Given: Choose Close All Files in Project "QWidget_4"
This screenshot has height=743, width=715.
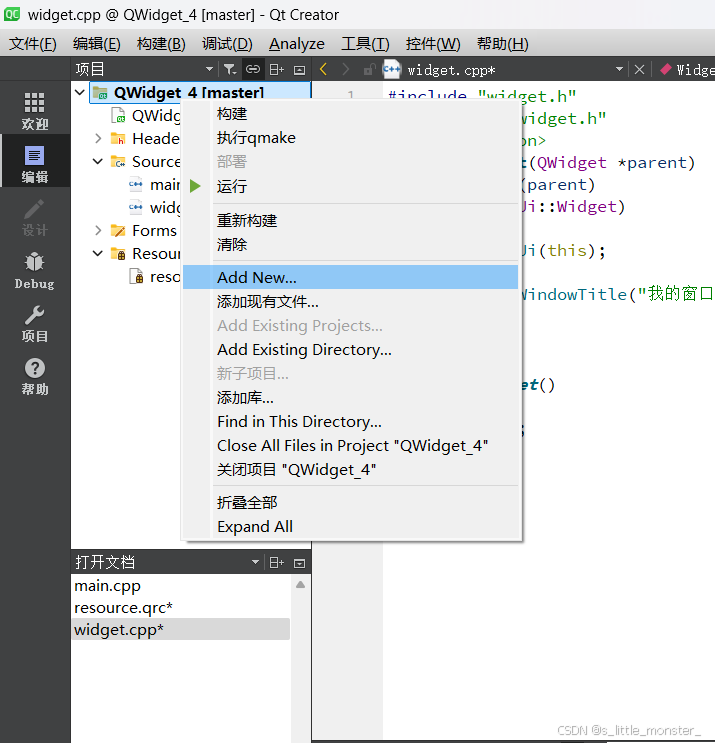Looking at the screenshot, I should [351, 446].
